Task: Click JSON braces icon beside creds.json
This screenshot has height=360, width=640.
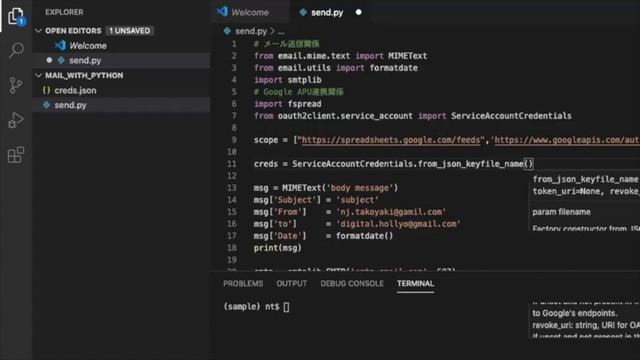Action: tap(47, 90)
